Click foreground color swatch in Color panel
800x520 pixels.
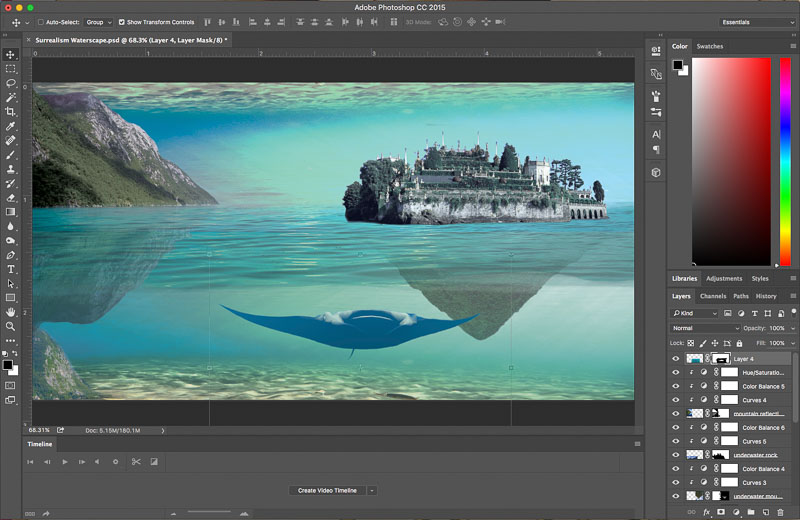click(678, 65)
